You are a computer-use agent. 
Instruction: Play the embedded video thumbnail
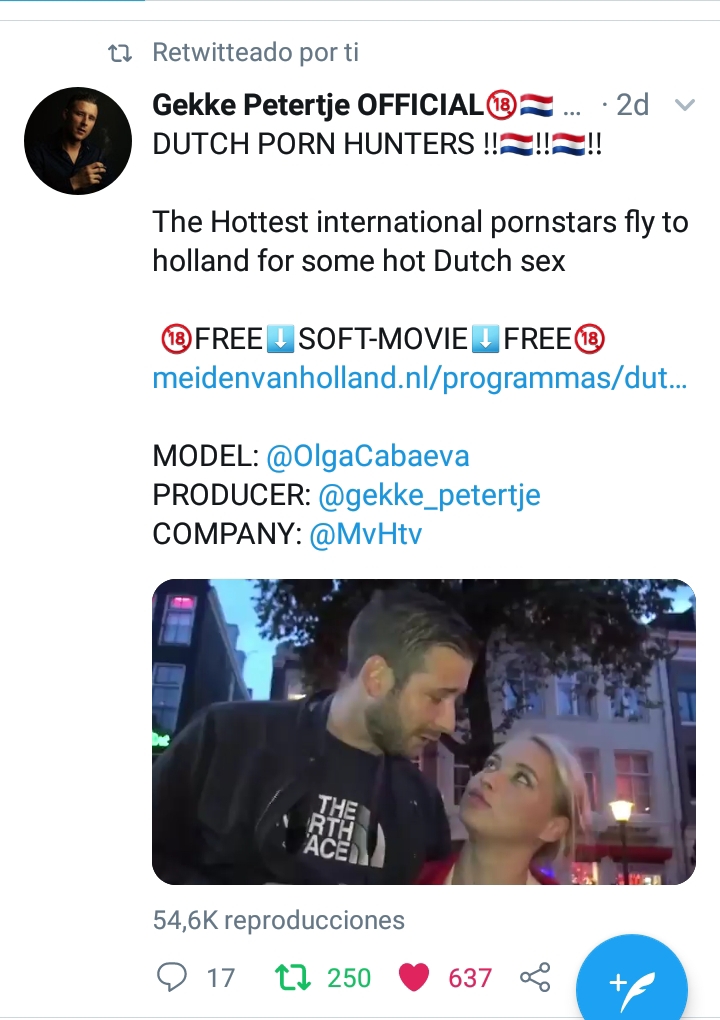point(424,732)
